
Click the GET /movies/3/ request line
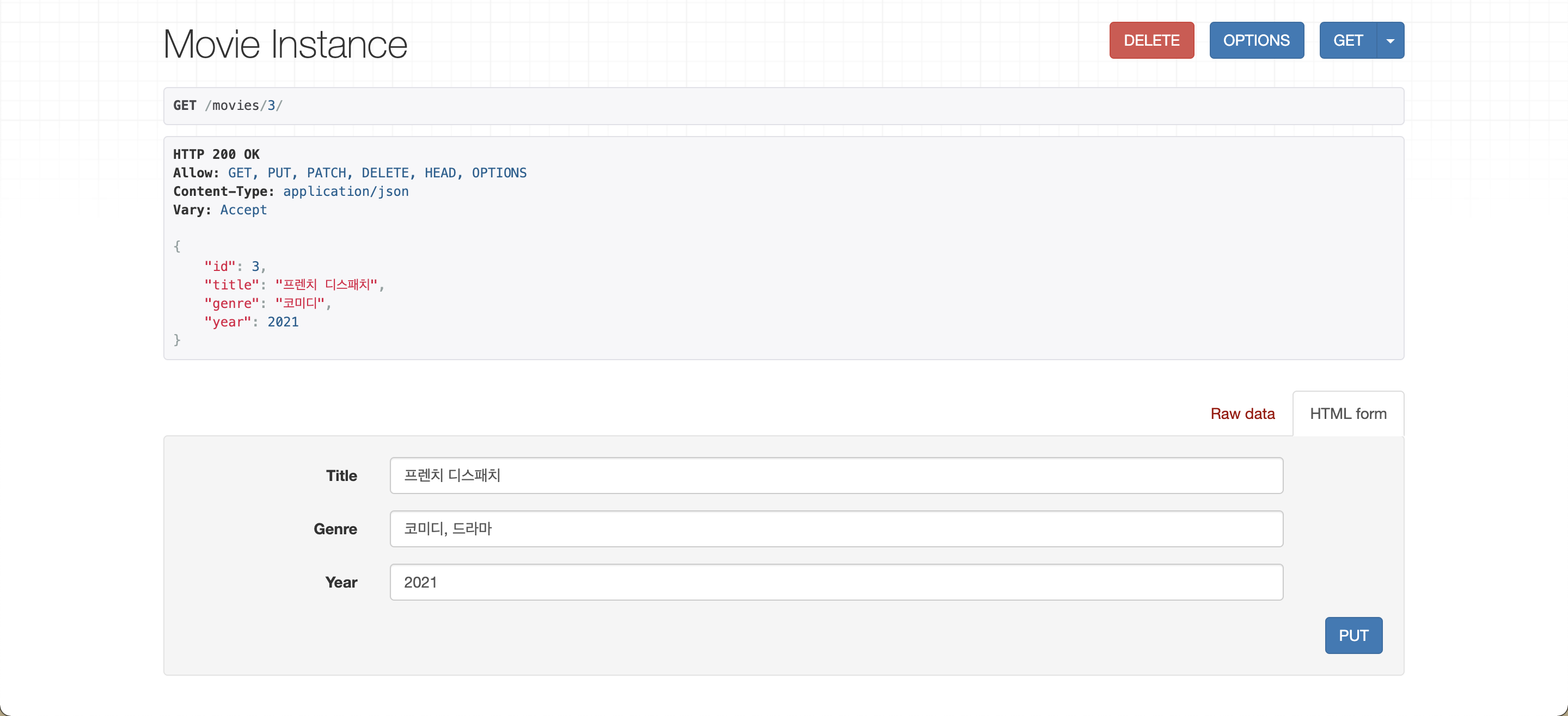[228, 106]
